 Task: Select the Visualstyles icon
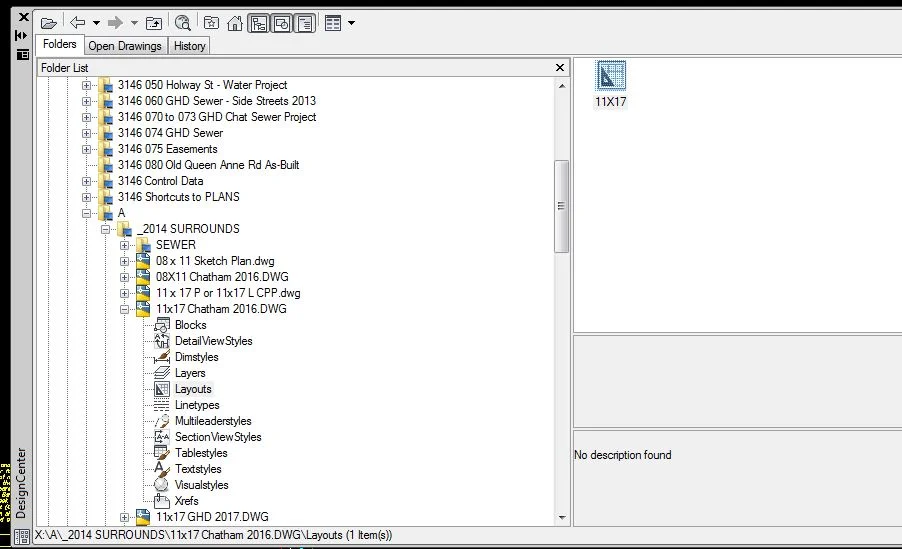pos(162,485)
